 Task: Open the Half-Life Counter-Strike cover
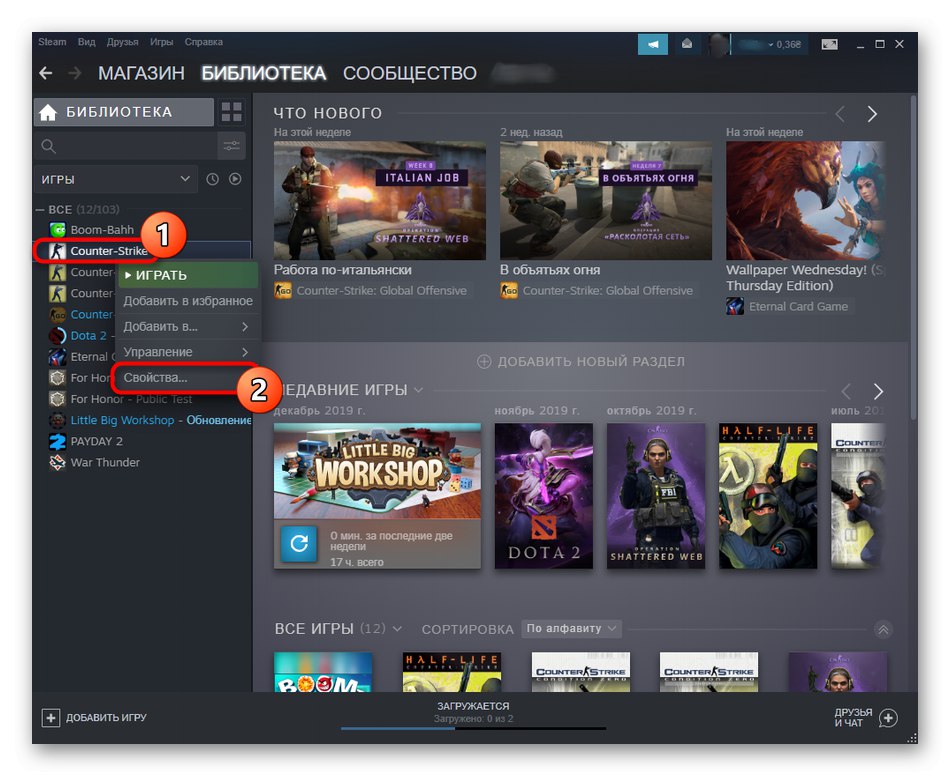click(768, 496)
